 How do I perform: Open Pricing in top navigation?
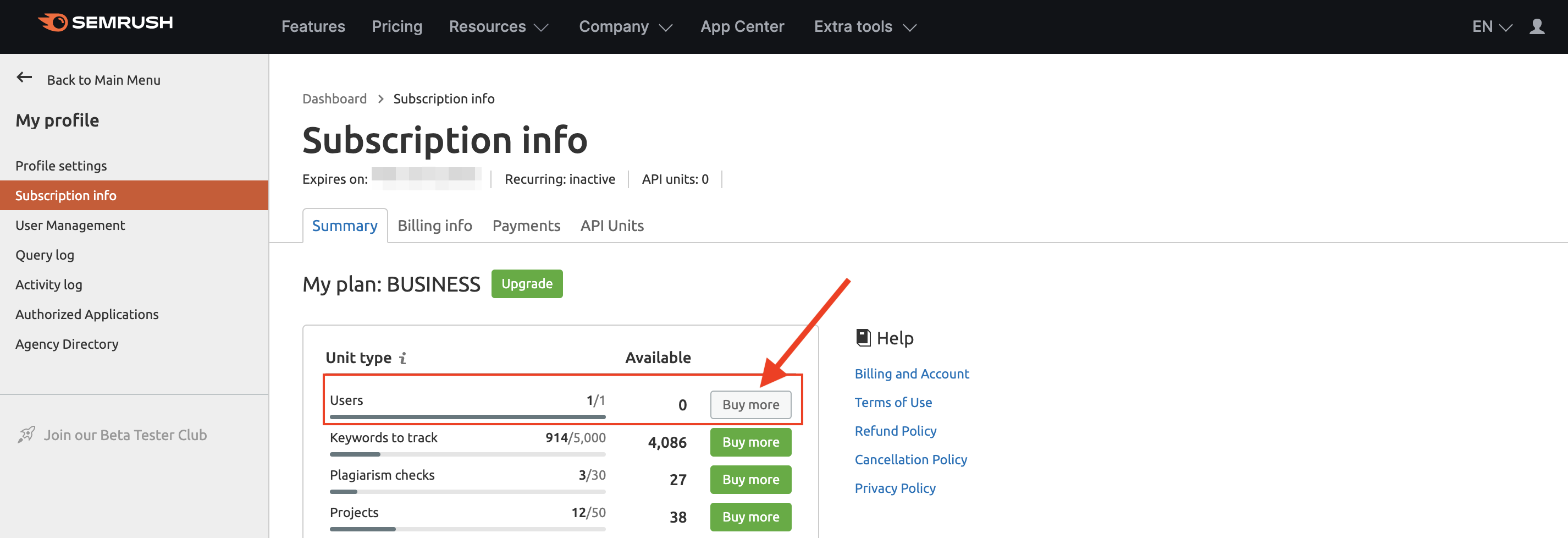(x=397, y=27)
